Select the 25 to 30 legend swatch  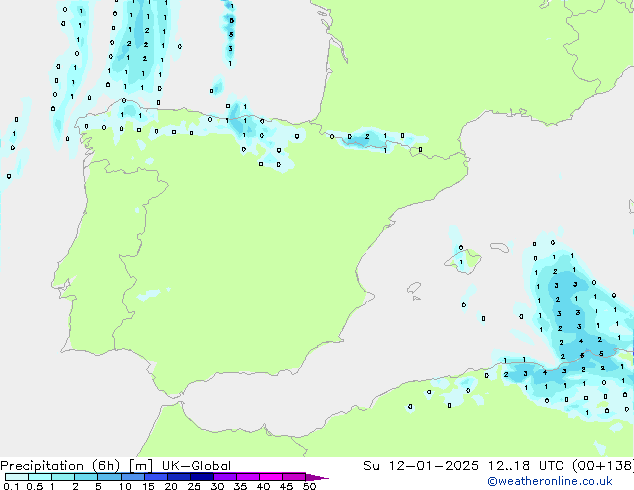(x=202, y=477)
